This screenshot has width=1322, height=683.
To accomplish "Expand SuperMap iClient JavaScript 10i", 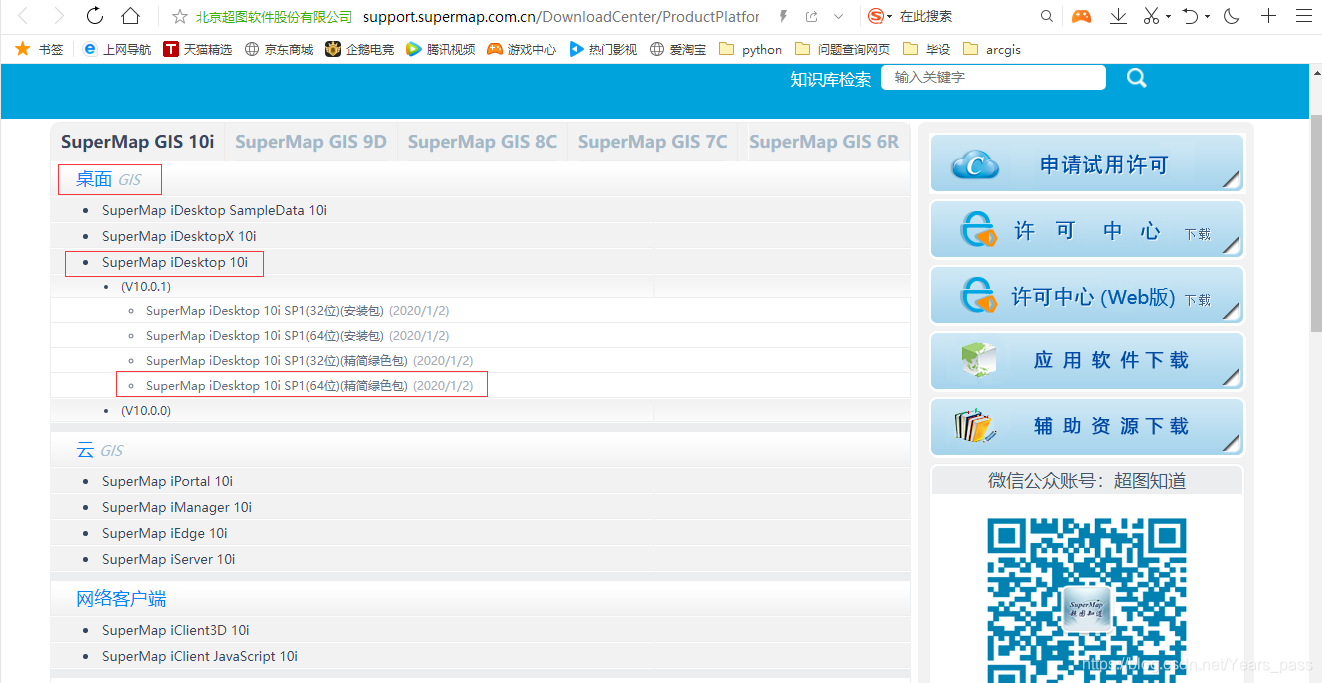I will (x=200, y=656).
